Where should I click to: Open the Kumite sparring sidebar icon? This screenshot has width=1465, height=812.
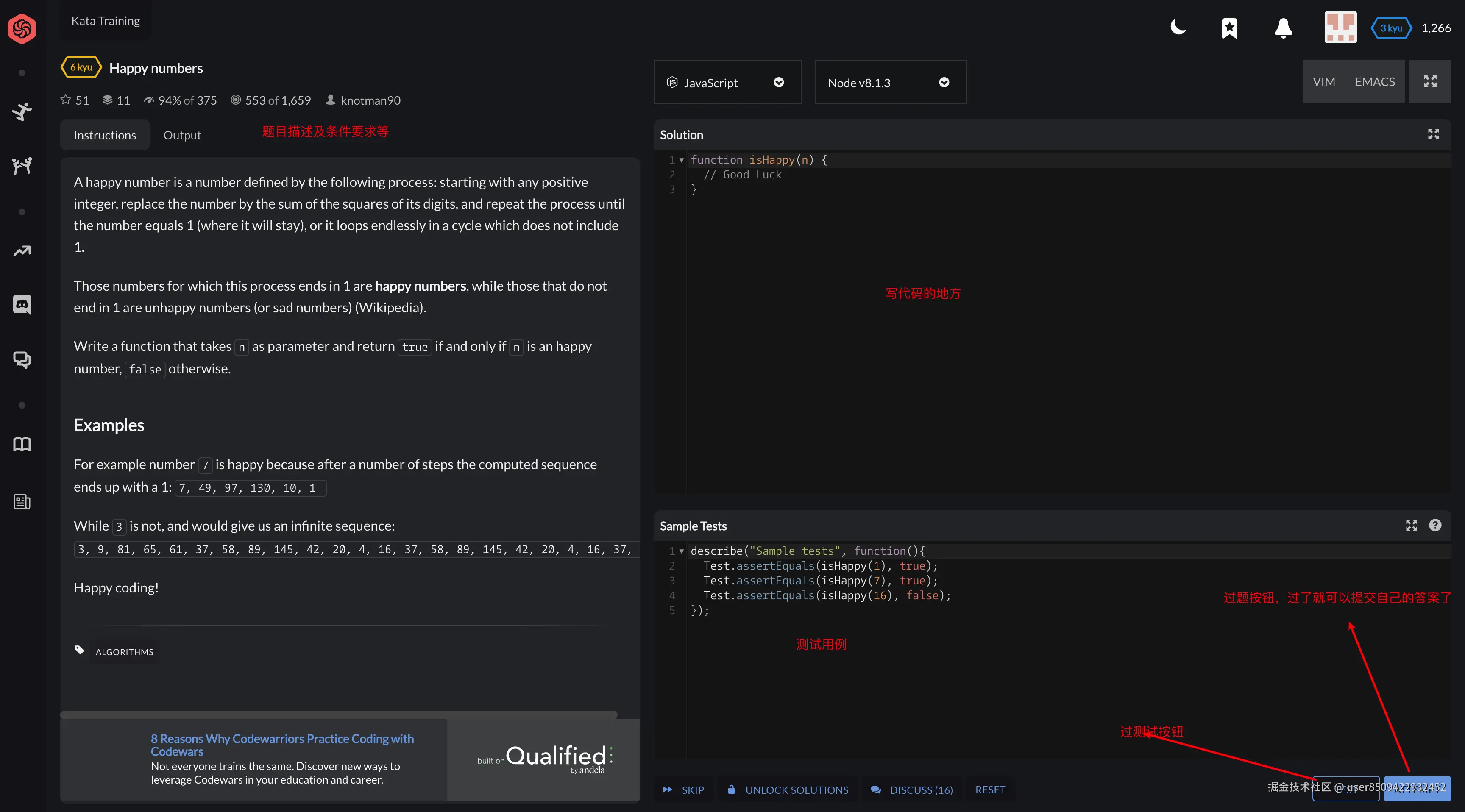point(22,165)
